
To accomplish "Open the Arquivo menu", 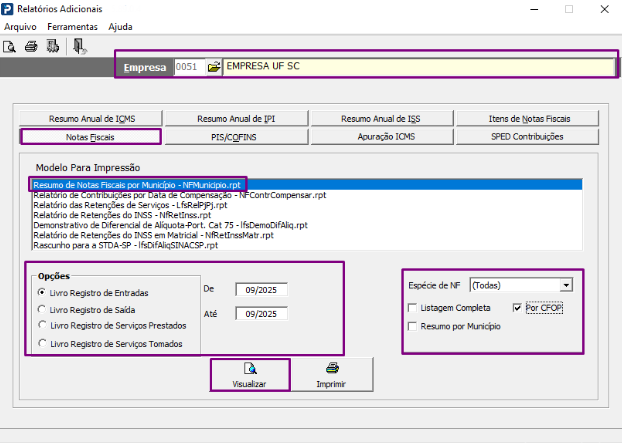I will [x=21, y=25].
